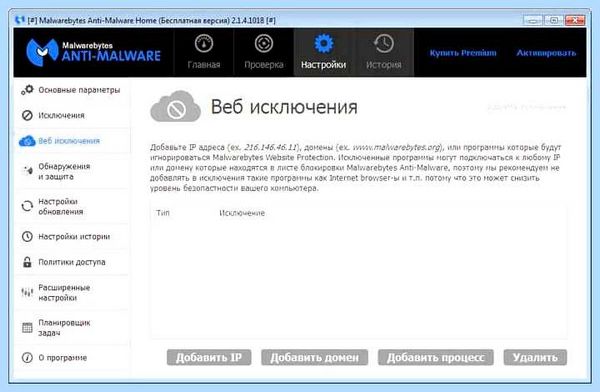
Task: Open the Проверка scan target icon
Action: pyautogui.click(x=264, y=44)
